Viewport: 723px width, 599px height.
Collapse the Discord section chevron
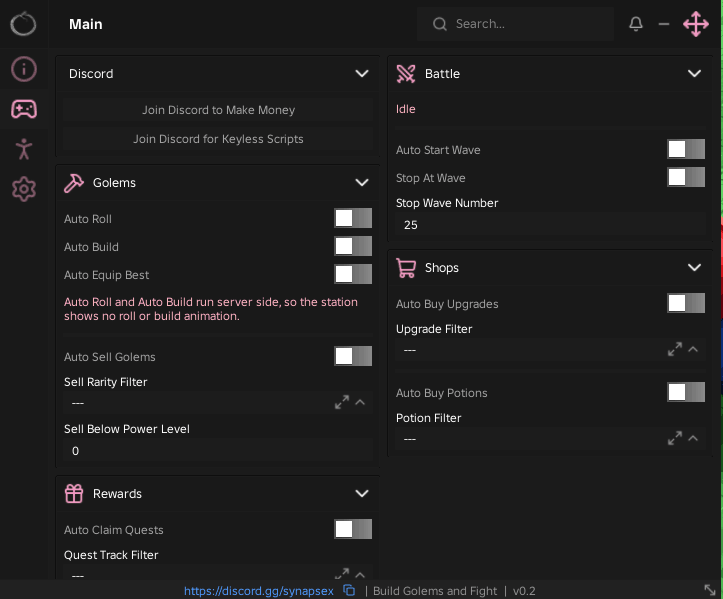click(362, 74)
